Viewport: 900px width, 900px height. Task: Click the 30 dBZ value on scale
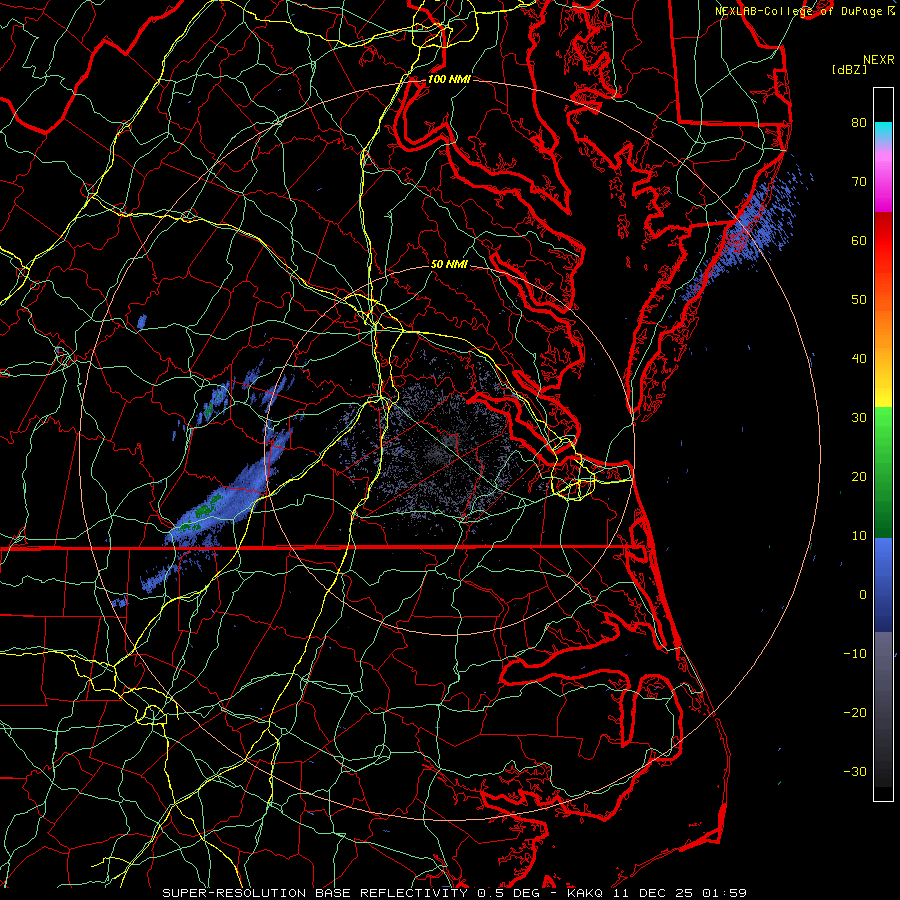[x=859, y=418]
